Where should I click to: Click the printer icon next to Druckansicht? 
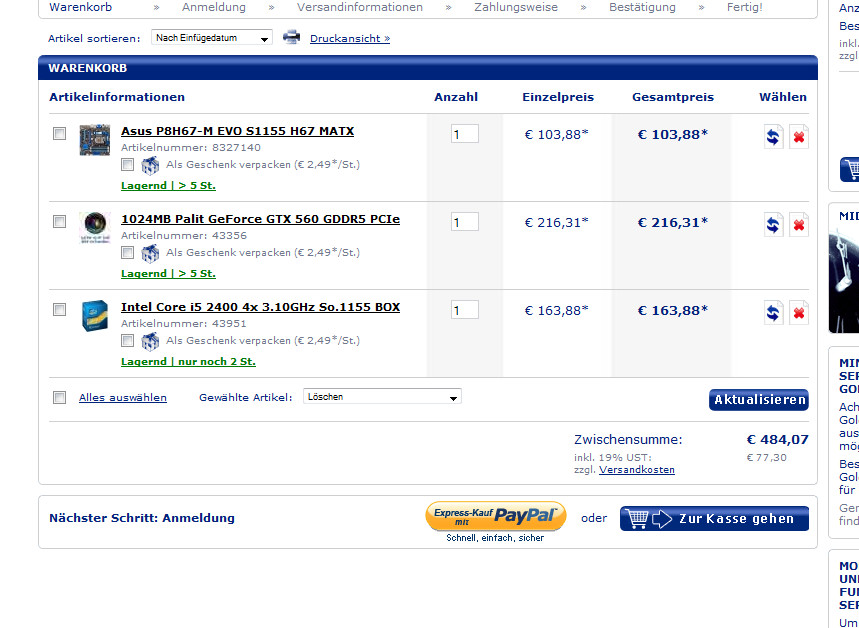coord(291,37)
